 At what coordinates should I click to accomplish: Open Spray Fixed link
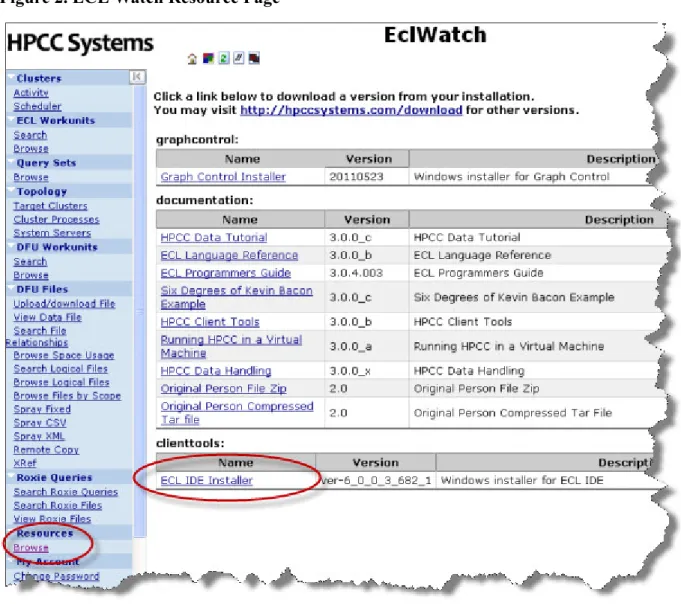click(x=42, y=409)
